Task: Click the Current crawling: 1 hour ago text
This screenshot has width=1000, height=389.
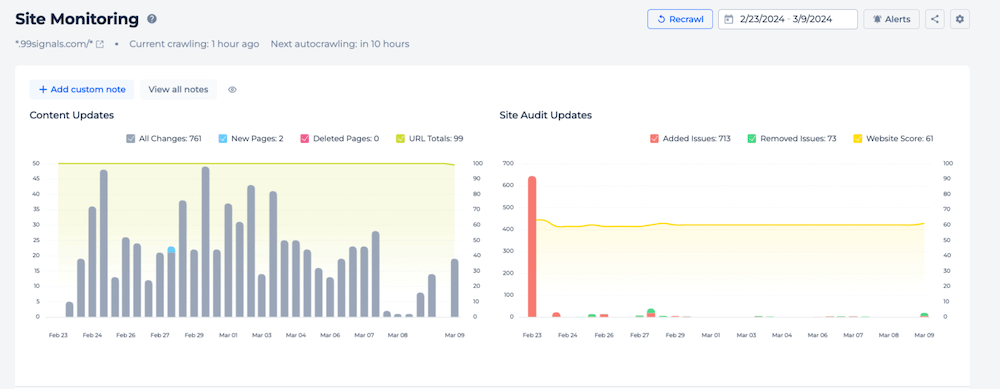Action: [x=195, y=44]
